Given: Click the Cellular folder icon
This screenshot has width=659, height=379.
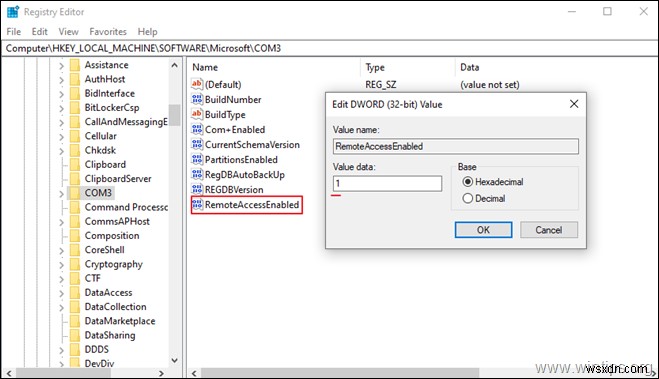Looking at the screenshot, I should [x=74, y=136].
